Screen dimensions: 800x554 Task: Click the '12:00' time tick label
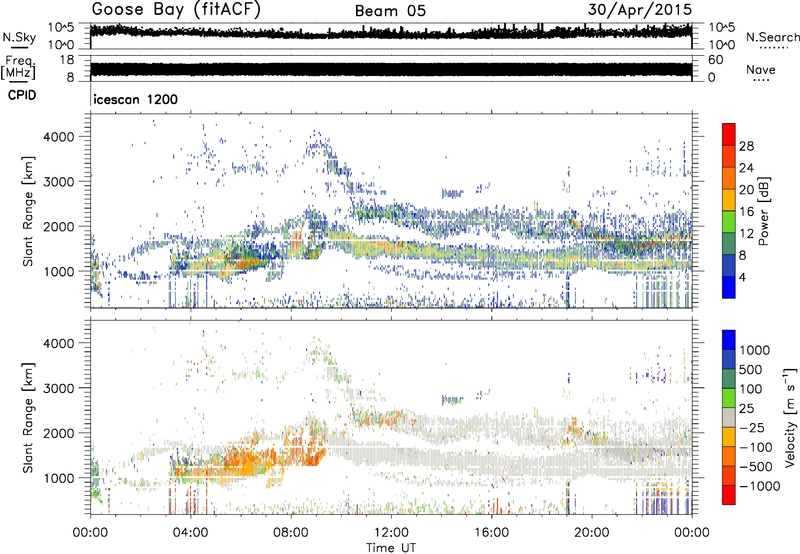(391, 533)
